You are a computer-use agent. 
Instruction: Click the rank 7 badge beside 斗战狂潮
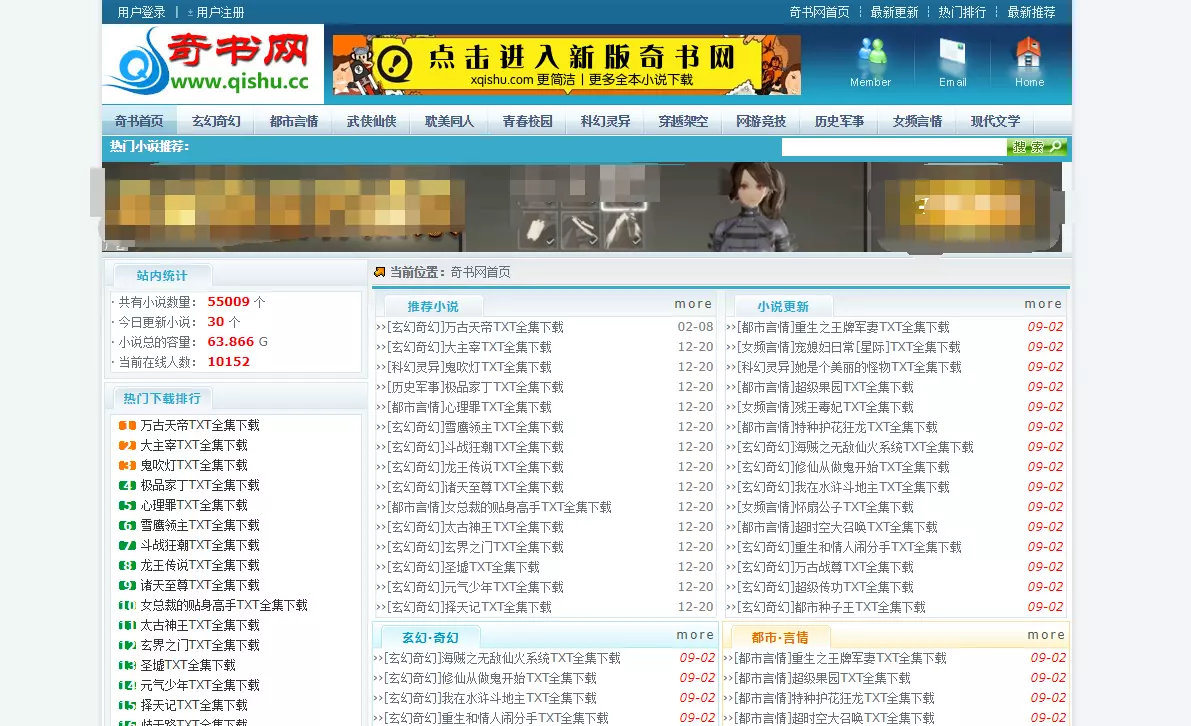coord(127,545)
